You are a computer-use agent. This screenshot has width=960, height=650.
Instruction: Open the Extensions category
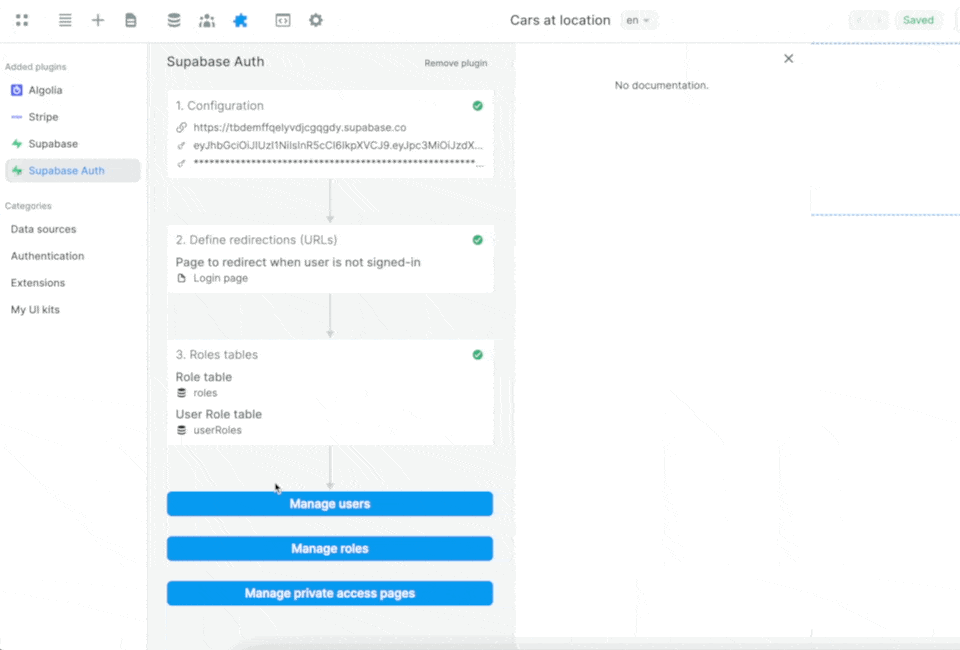click(x=38, y=283)
